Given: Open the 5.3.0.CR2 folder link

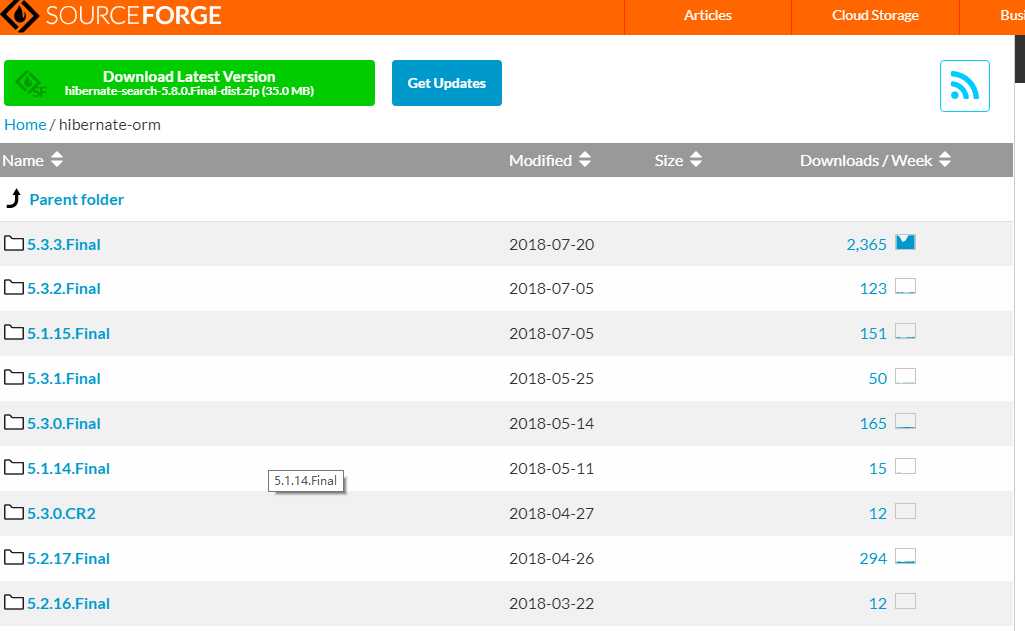Looking at the screenshot, I should (x=61, y=513).
